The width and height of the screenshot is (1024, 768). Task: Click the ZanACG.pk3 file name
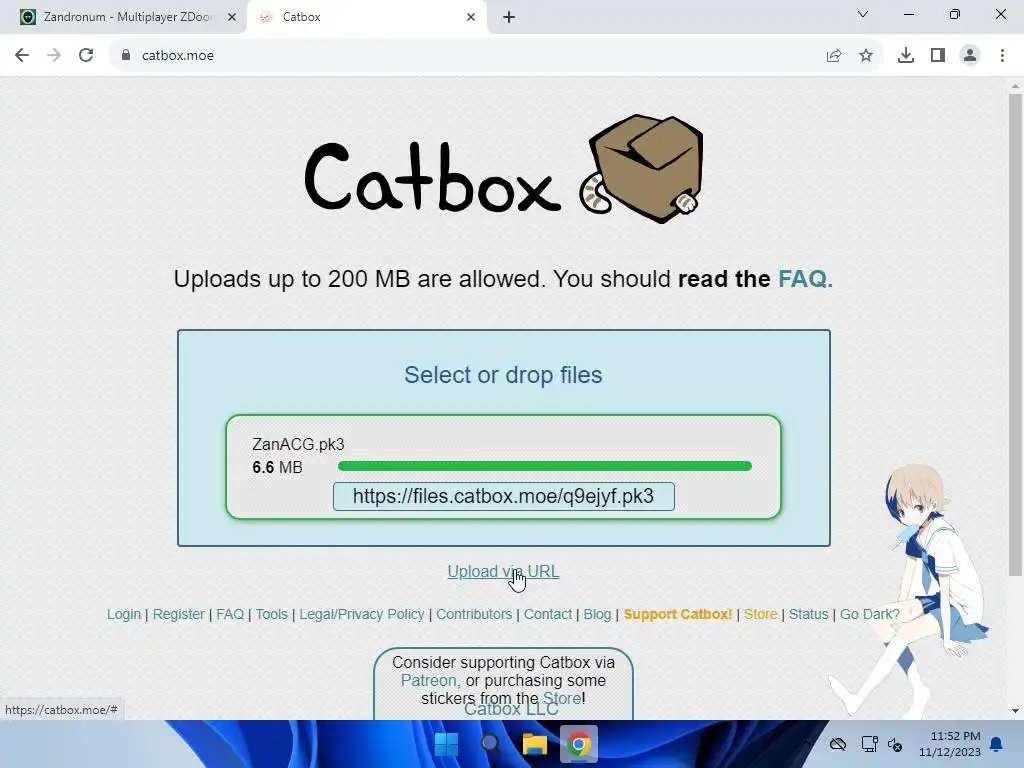coord(298,444)
